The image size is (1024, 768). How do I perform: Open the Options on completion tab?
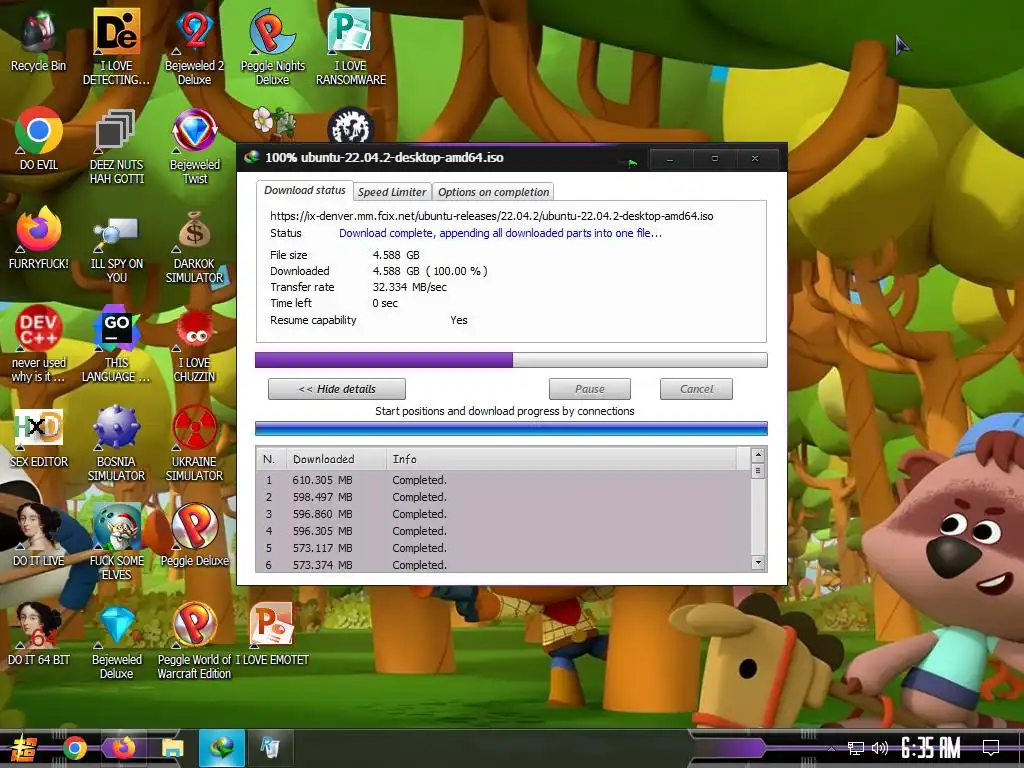493,192
